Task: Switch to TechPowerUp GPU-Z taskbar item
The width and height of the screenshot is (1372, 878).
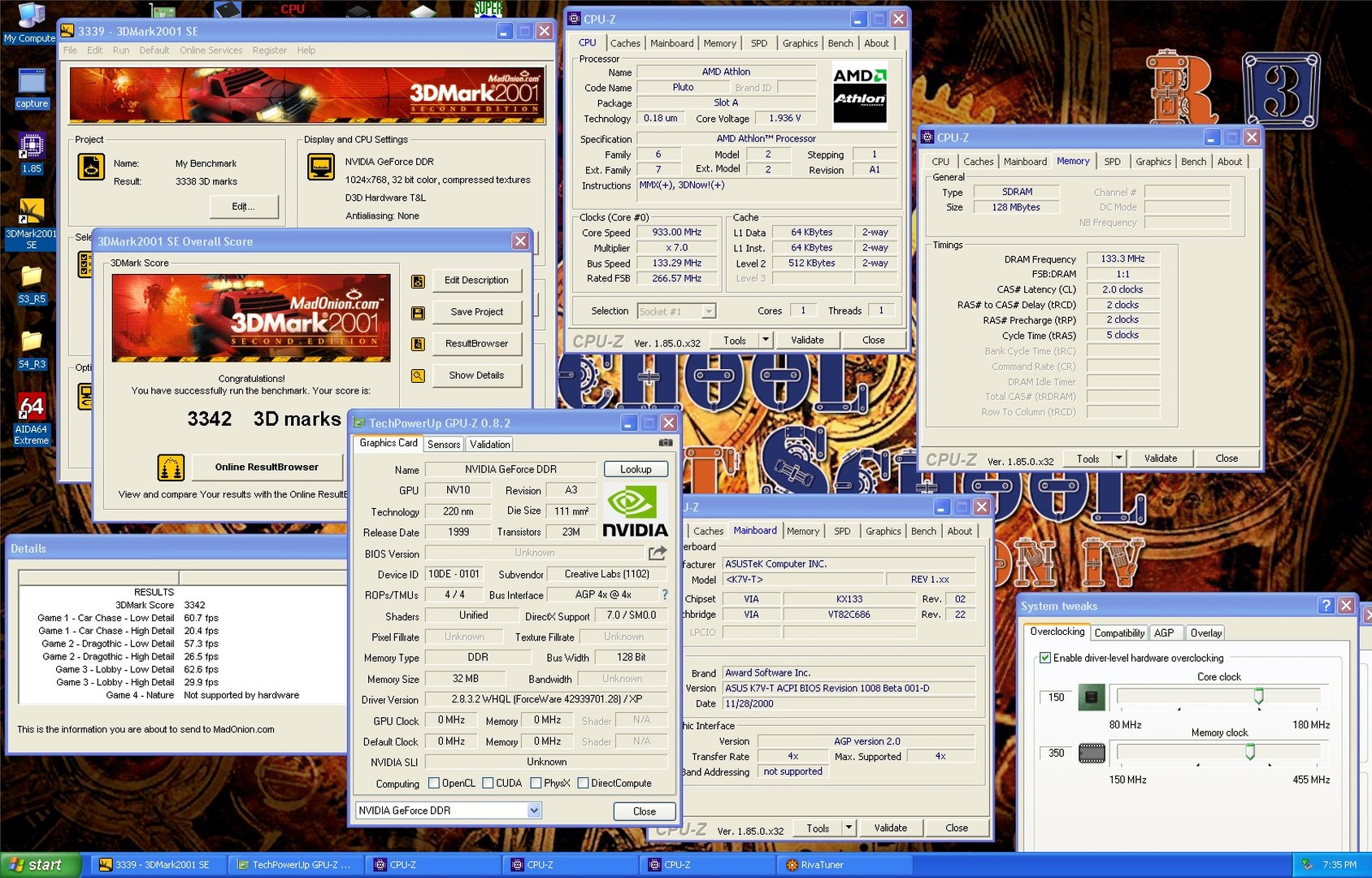Action: click(294, 865)
